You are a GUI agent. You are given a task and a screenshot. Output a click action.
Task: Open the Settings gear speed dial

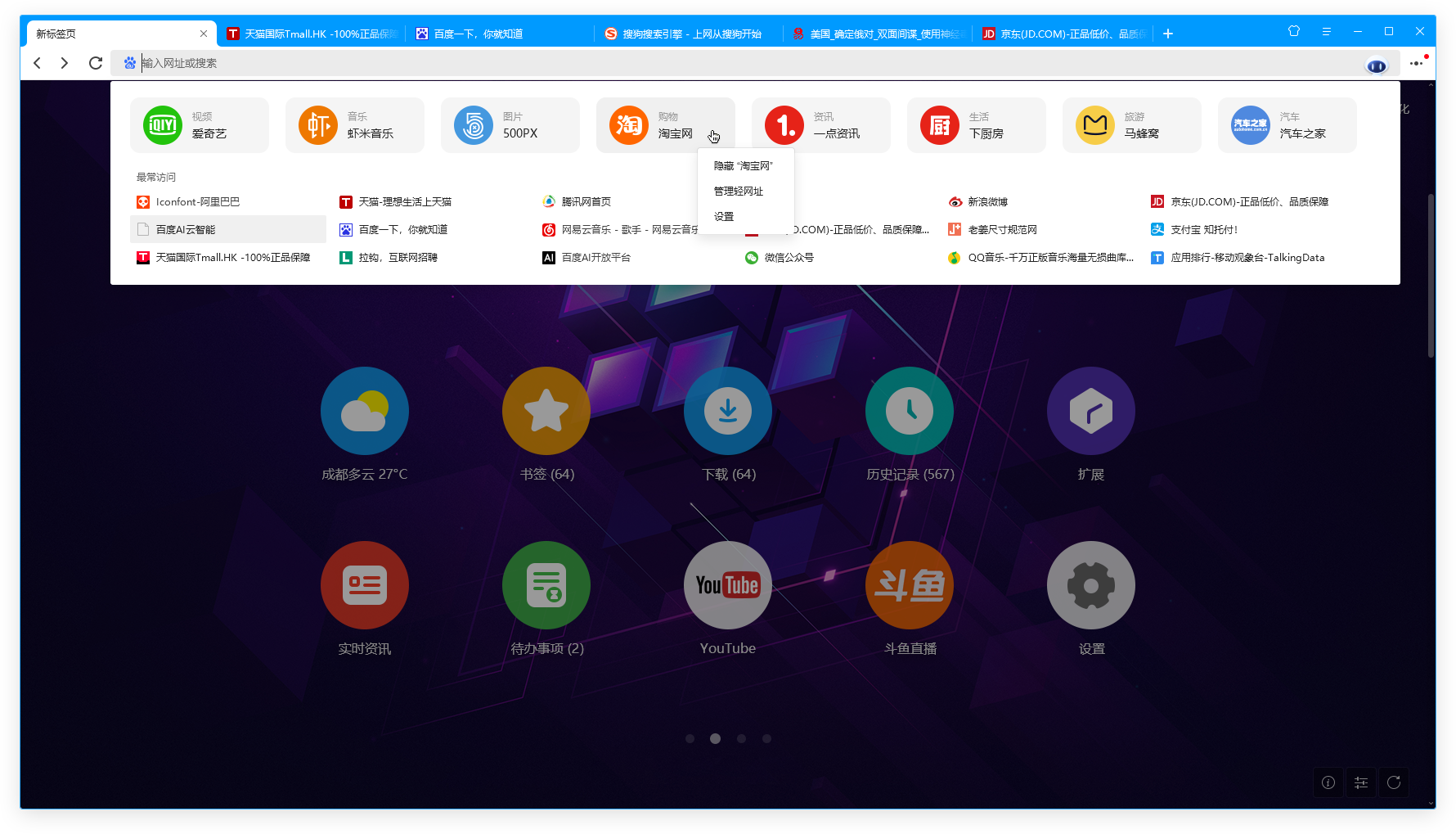pyautogui.click(x=1091, y=585)
